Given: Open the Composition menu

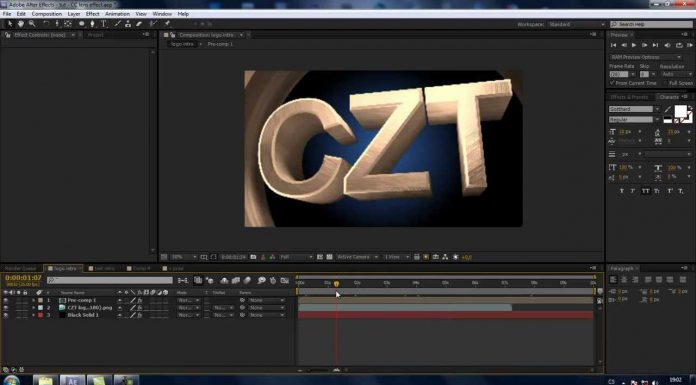Looking at the screenshot, I should click(x=47, y=14).
